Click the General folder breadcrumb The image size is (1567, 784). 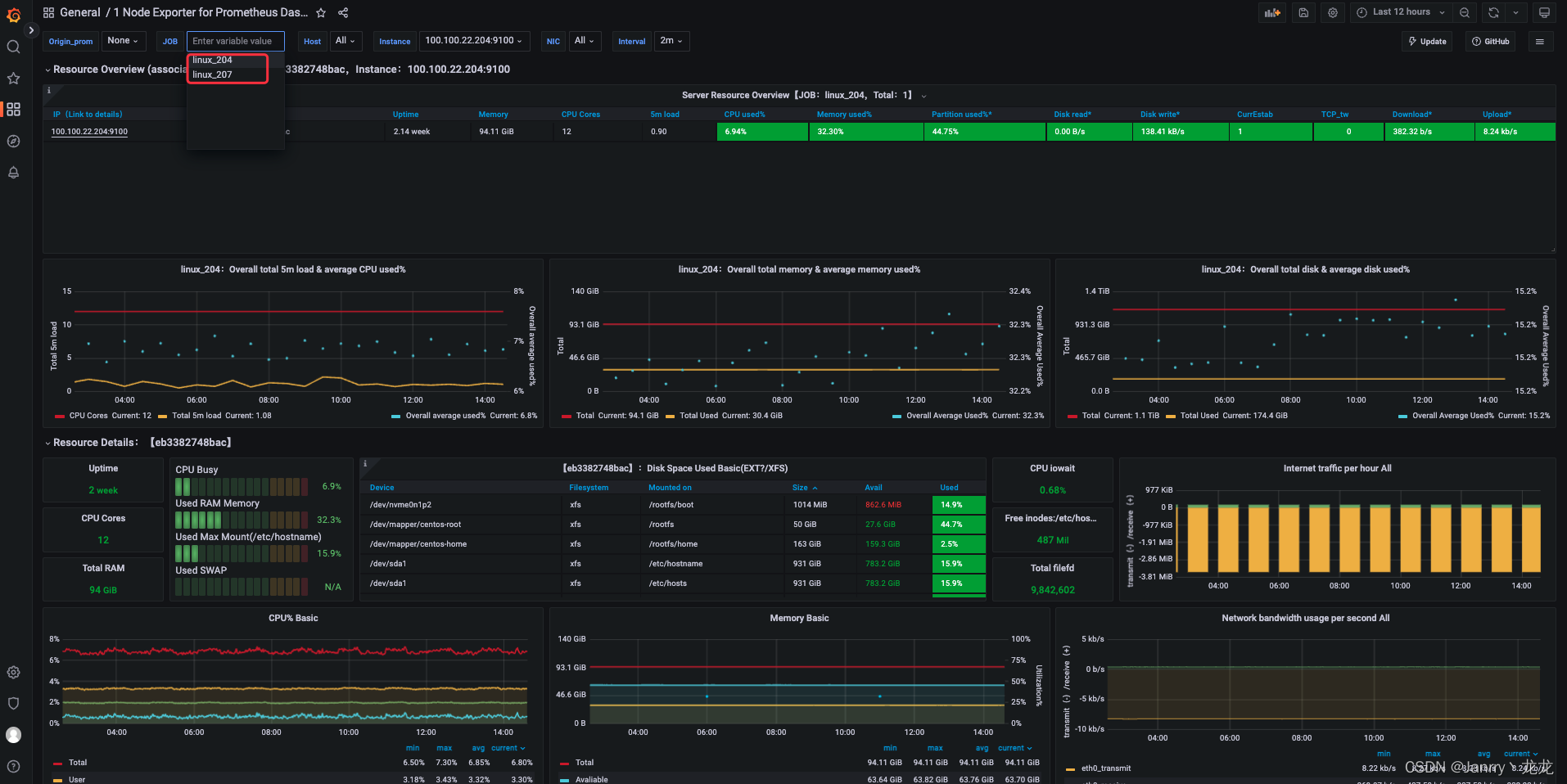tap(80, 12)
